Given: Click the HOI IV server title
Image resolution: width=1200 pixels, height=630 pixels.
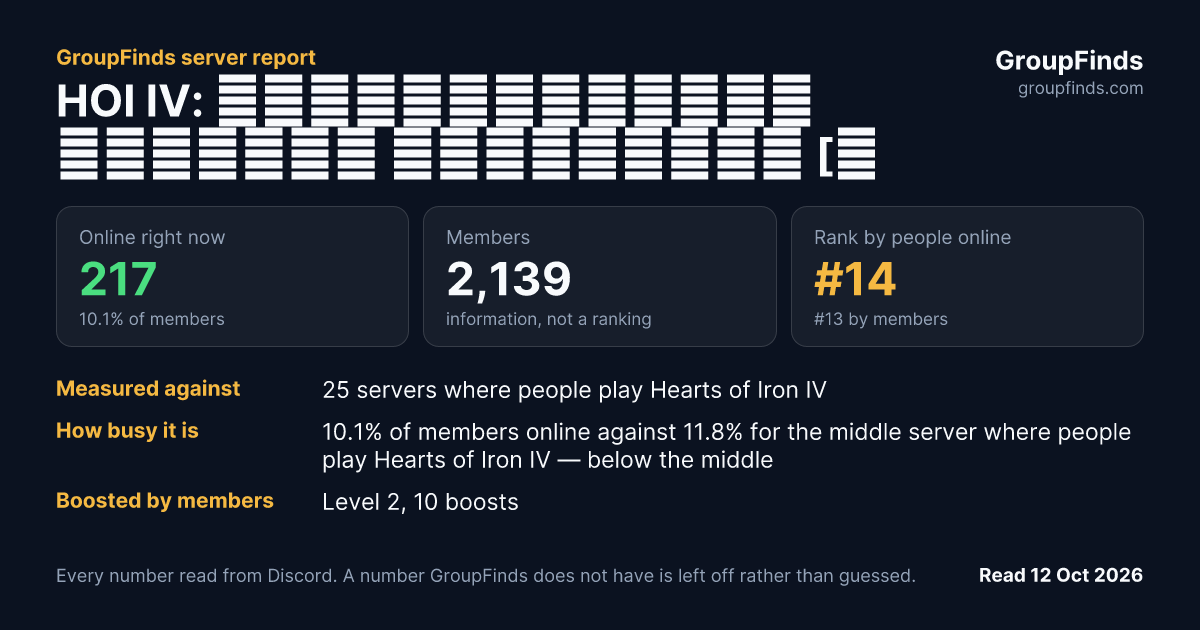Looking at the screenshot, I should tap(466, 128).
